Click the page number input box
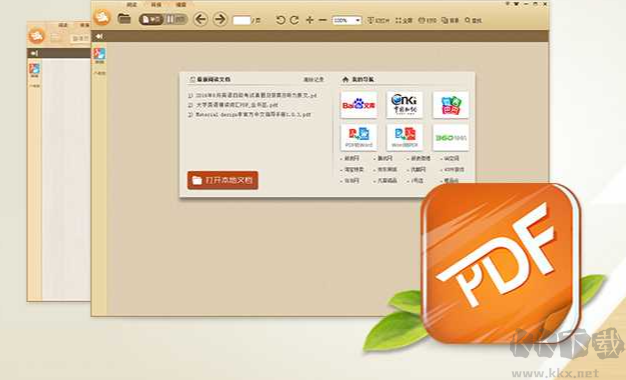Image resolution: width=626 pixels, height=380 pixels. pos(242,20)
